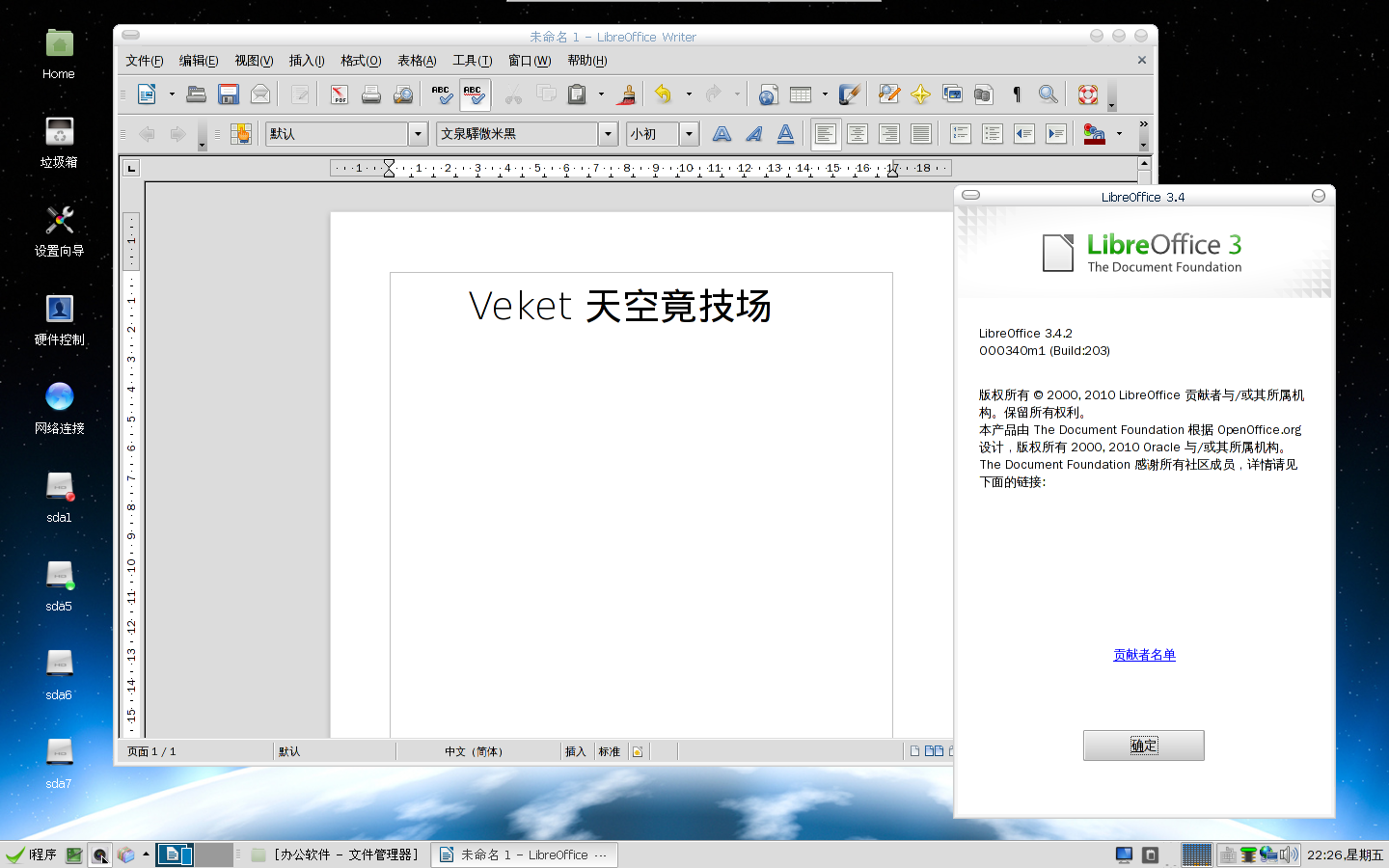1389x868 pixels.
Task: Open the 格式(O) menu
Action: (x=361, y=61)
